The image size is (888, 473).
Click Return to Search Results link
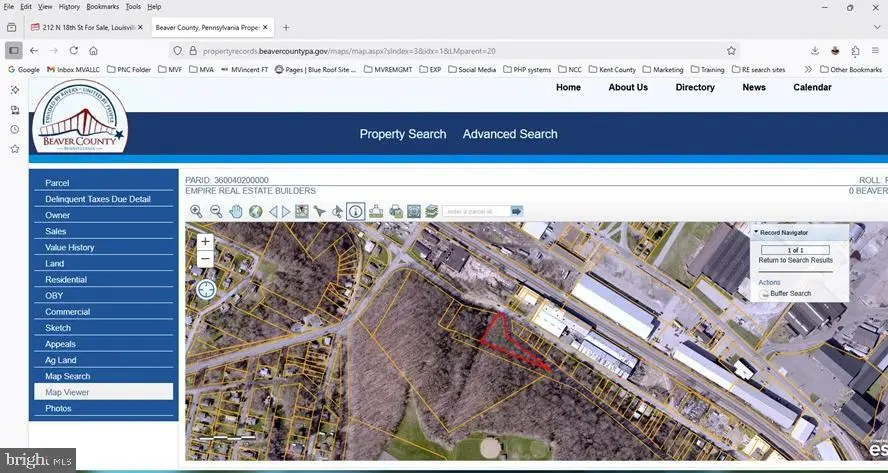795,260
